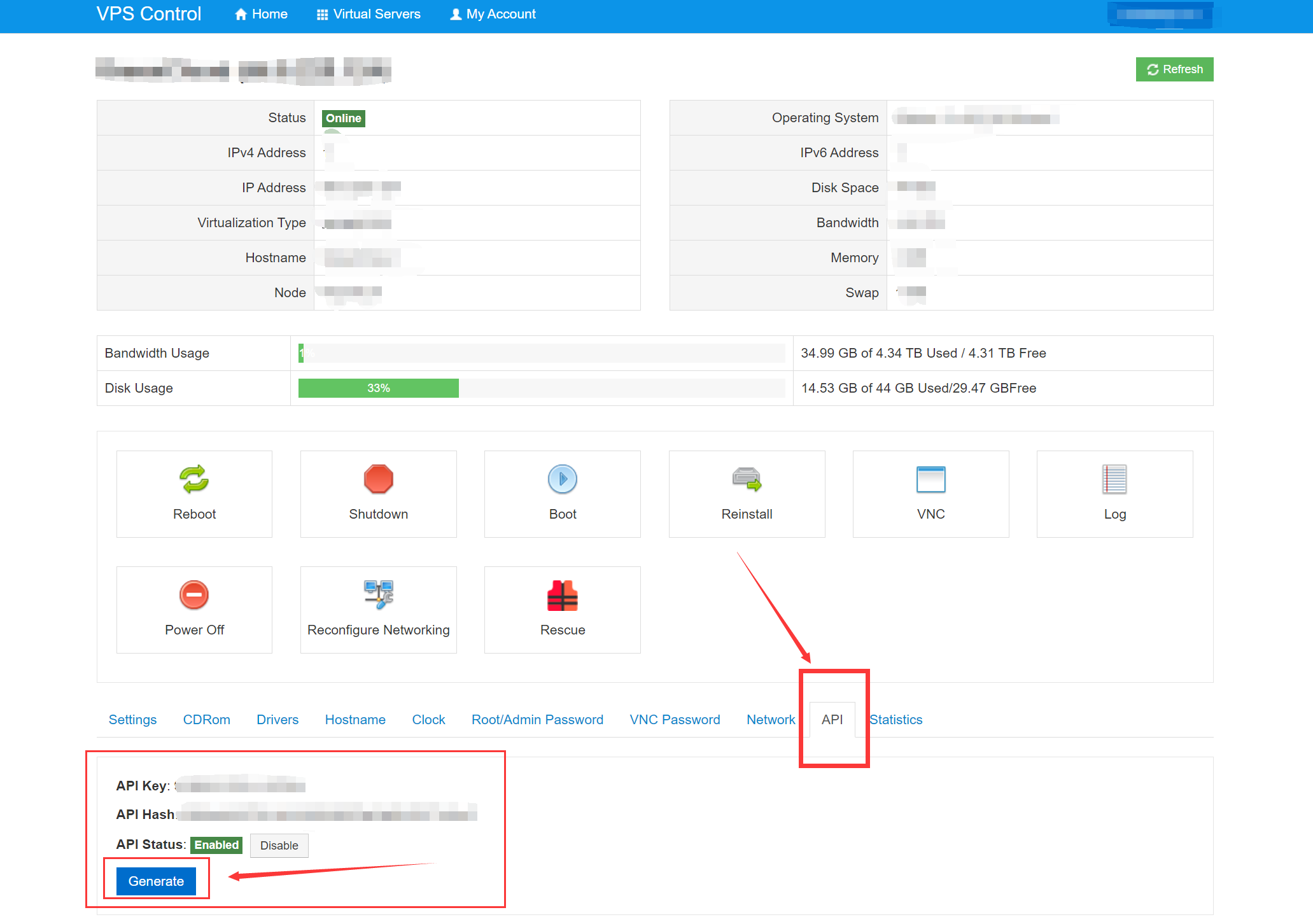Switch to the Settings tab

pyautogui.click(x=132, y=719)
